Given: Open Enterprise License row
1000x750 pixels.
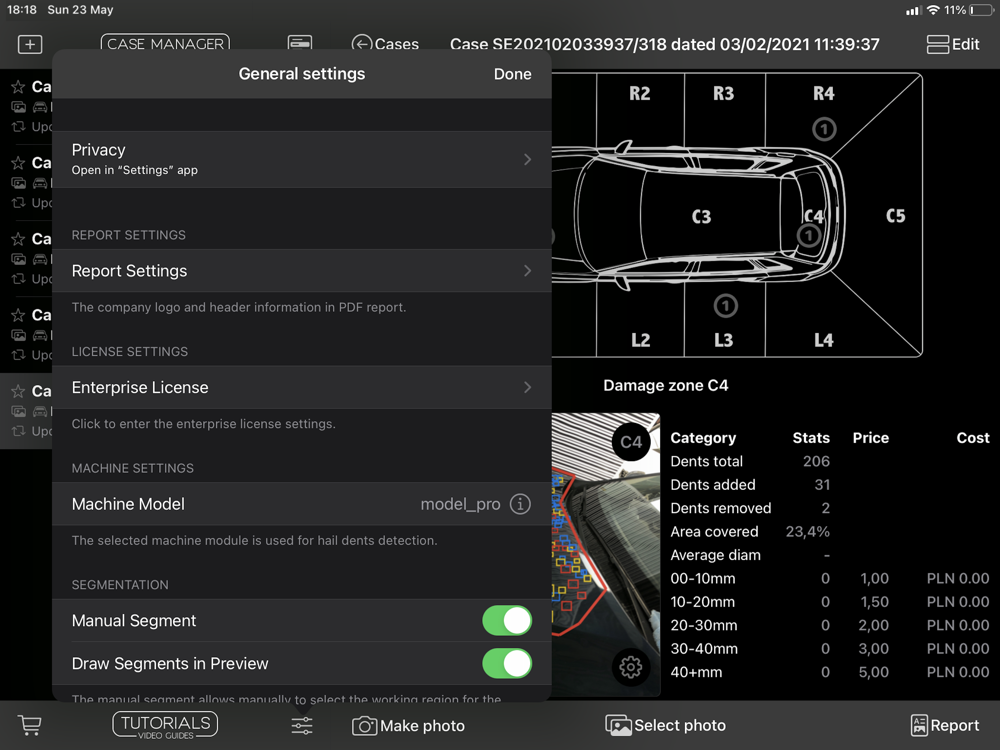Looking at the screenshot, I should point(302,387).
